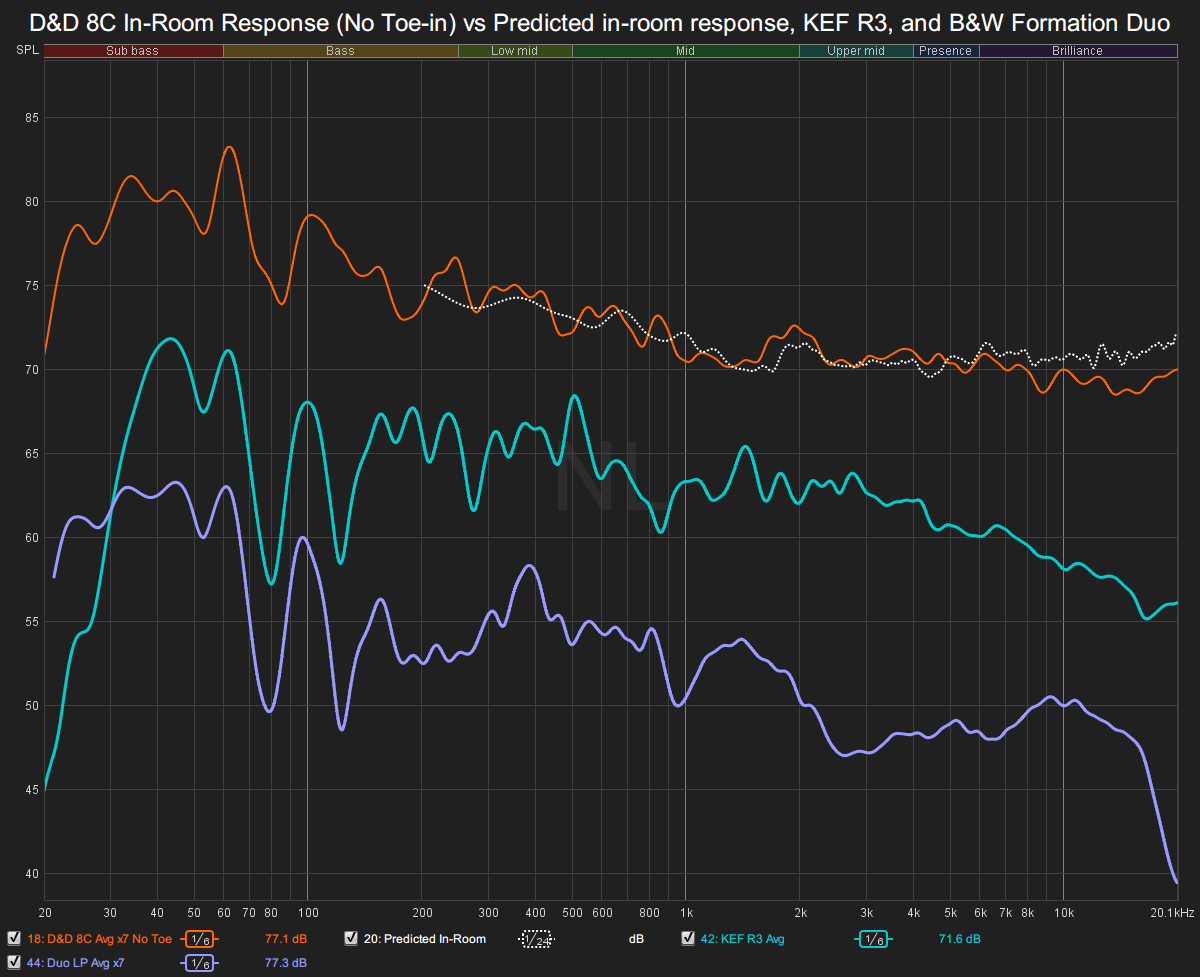Click the 77.3 dB readout for Duo LP

[x=285, y=963]
